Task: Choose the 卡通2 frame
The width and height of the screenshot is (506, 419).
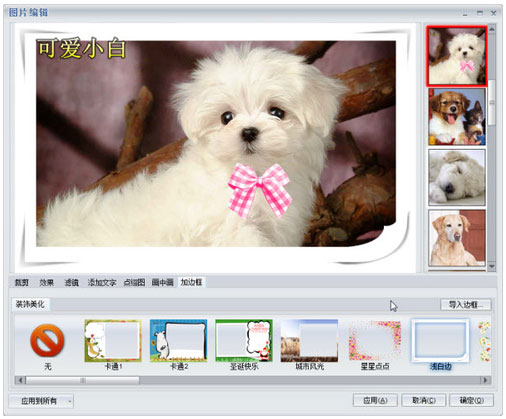Action: [178, 341]
